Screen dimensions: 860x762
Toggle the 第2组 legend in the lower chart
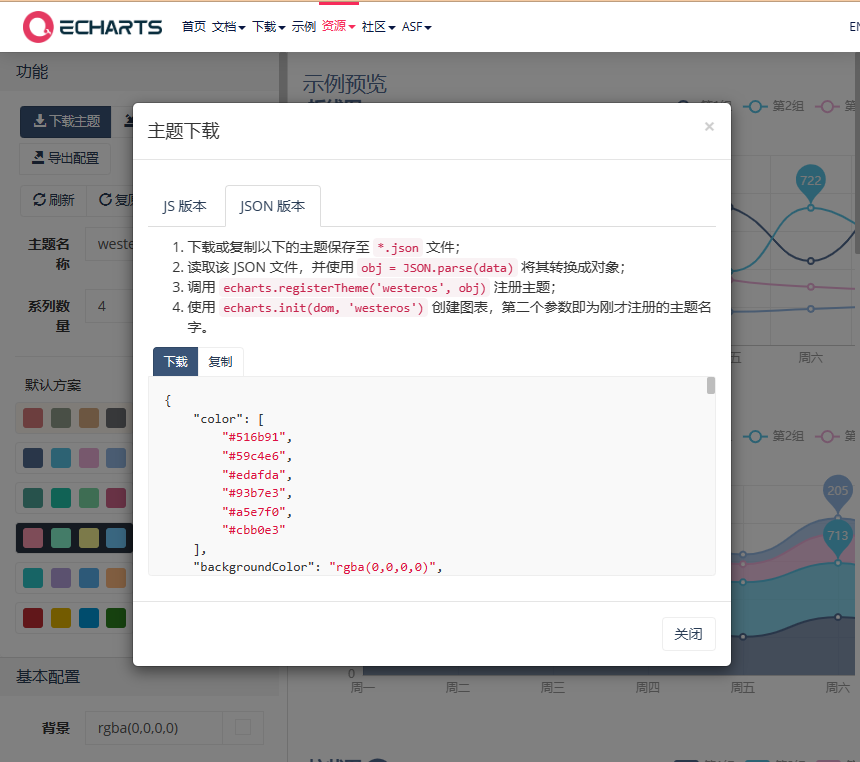(x=773, y=436)
